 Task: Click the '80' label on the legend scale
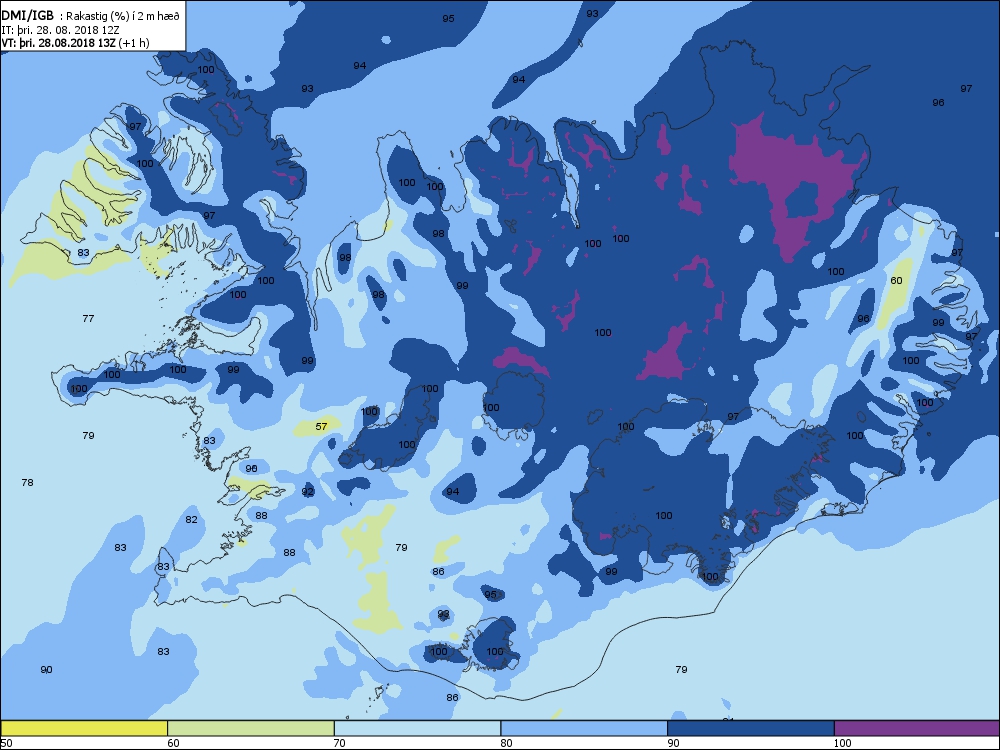506,742
